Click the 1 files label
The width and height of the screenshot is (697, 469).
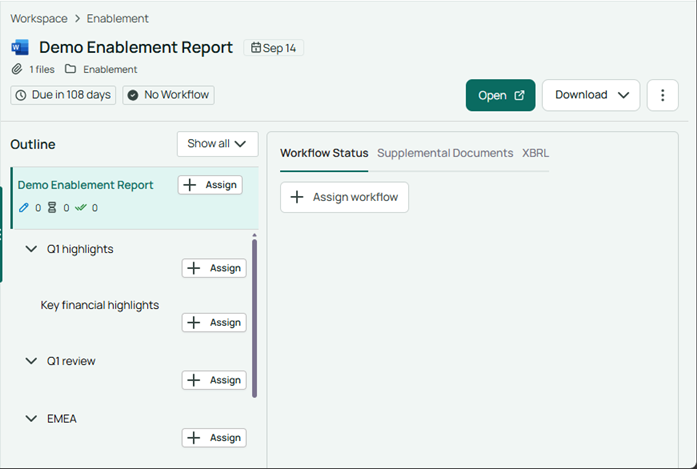pos(42,69)
